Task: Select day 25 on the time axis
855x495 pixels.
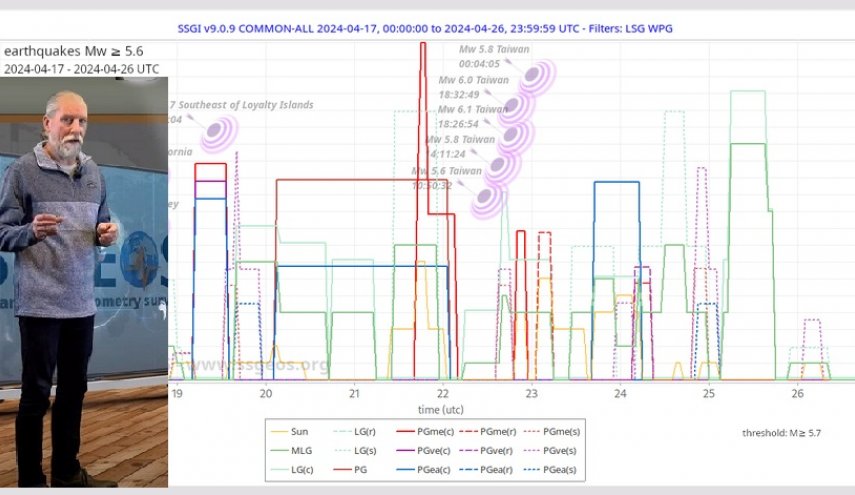Action: click(709, 393)
